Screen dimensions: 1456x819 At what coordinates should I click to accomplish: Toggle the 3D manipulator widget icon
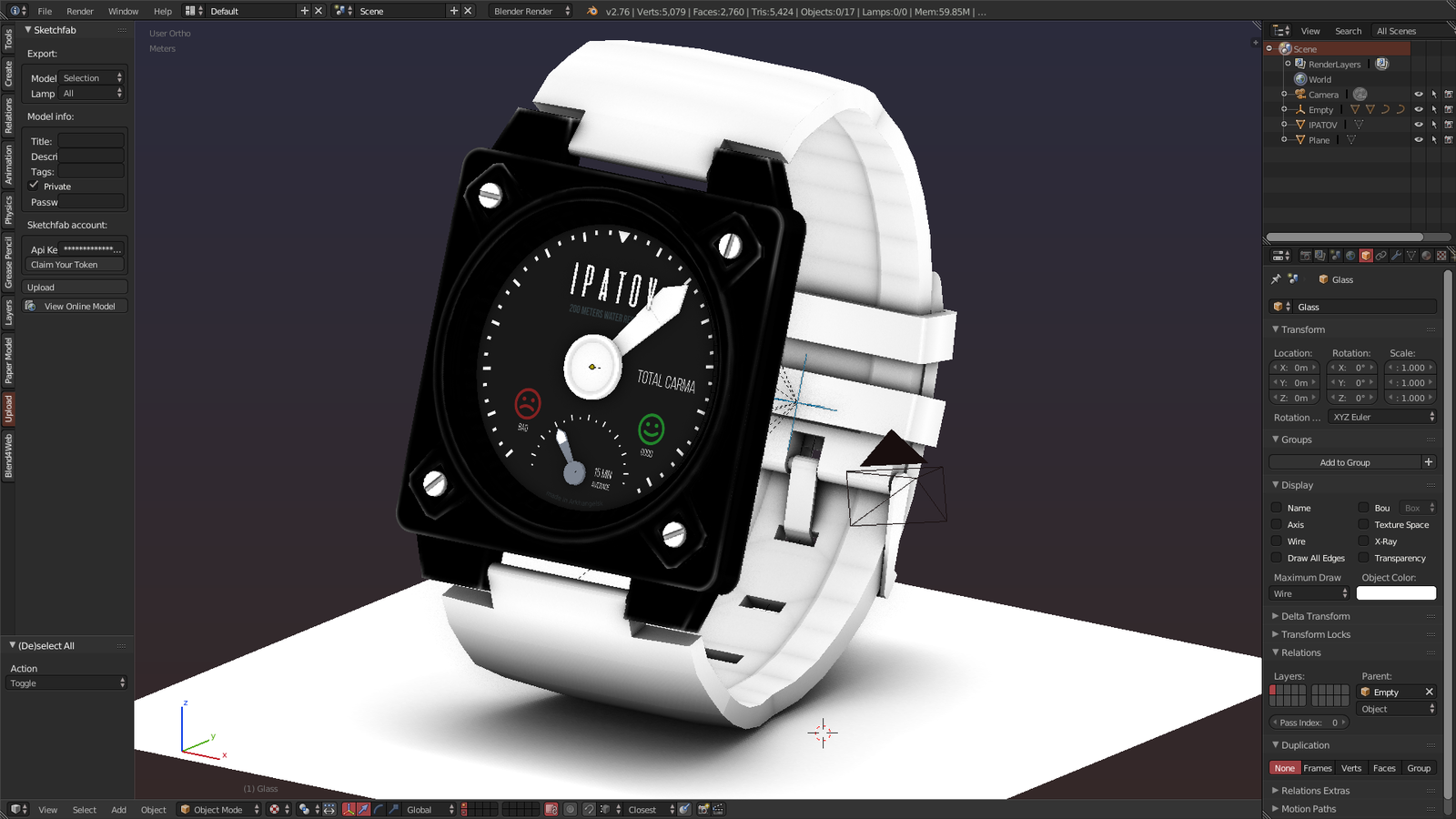pos(349,809)
